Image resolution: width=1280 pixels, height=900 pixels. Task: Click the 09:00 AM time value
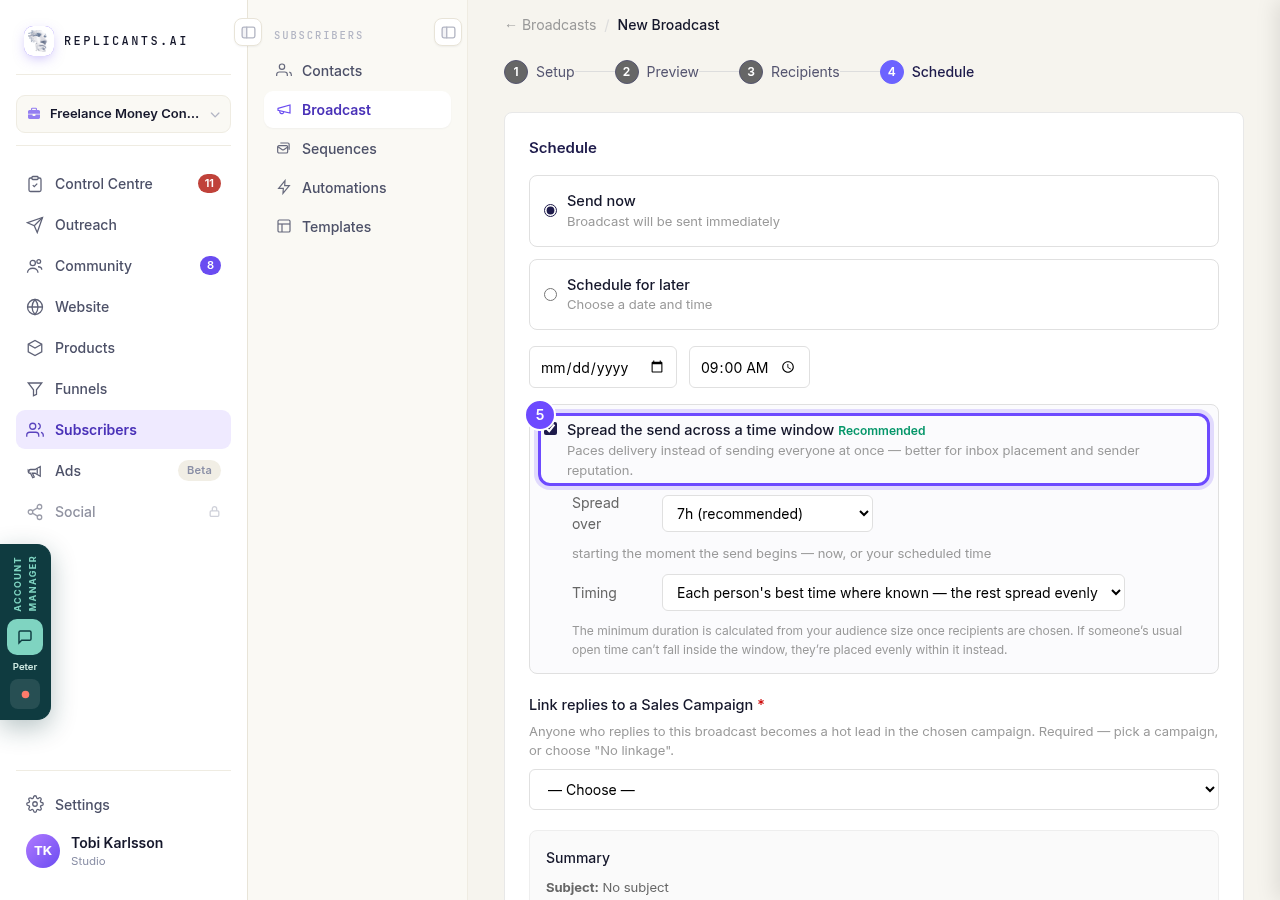click(x=735, y=368)
